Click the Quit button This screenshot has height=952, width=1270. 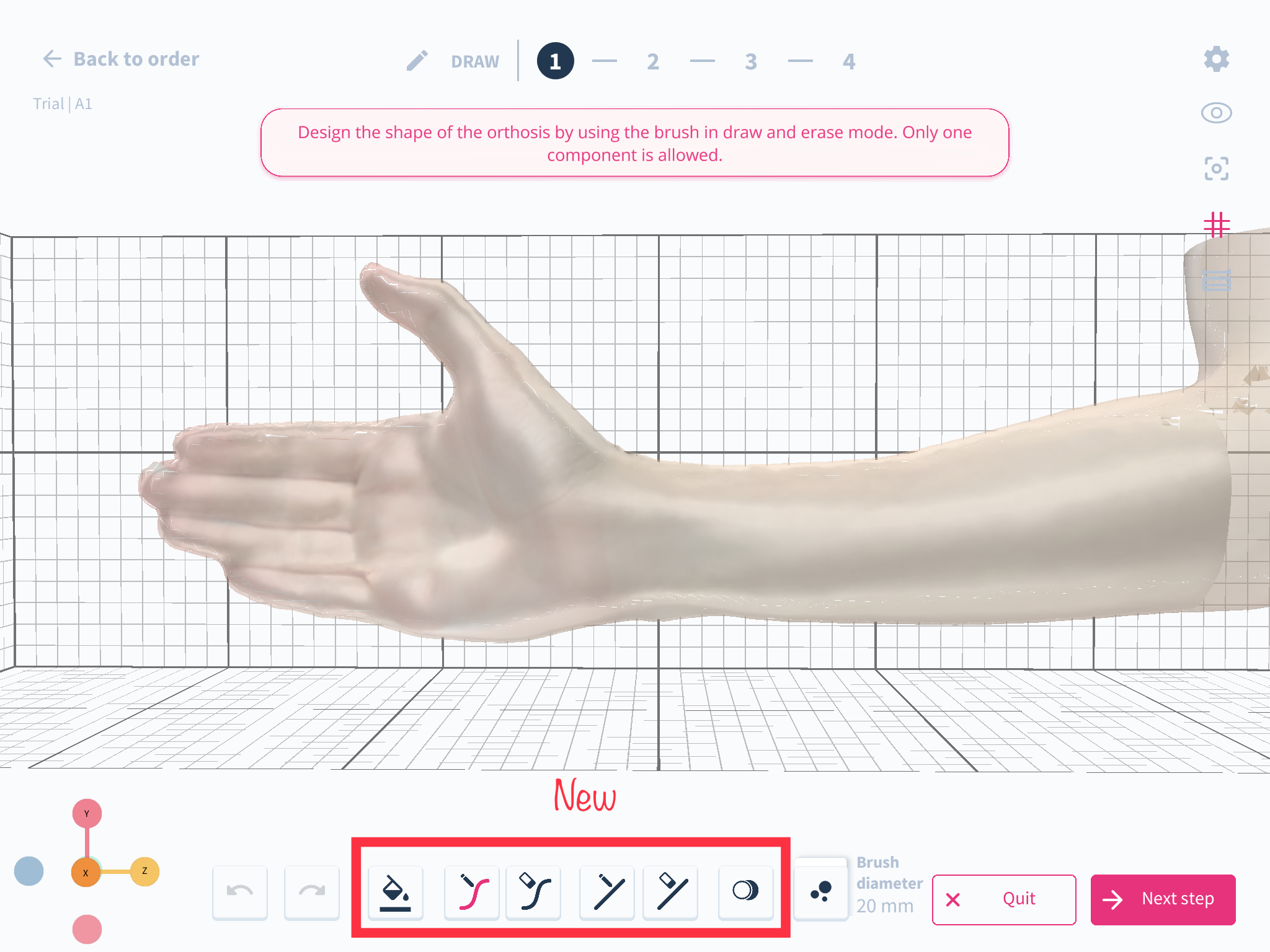[x=1004, y=899]
